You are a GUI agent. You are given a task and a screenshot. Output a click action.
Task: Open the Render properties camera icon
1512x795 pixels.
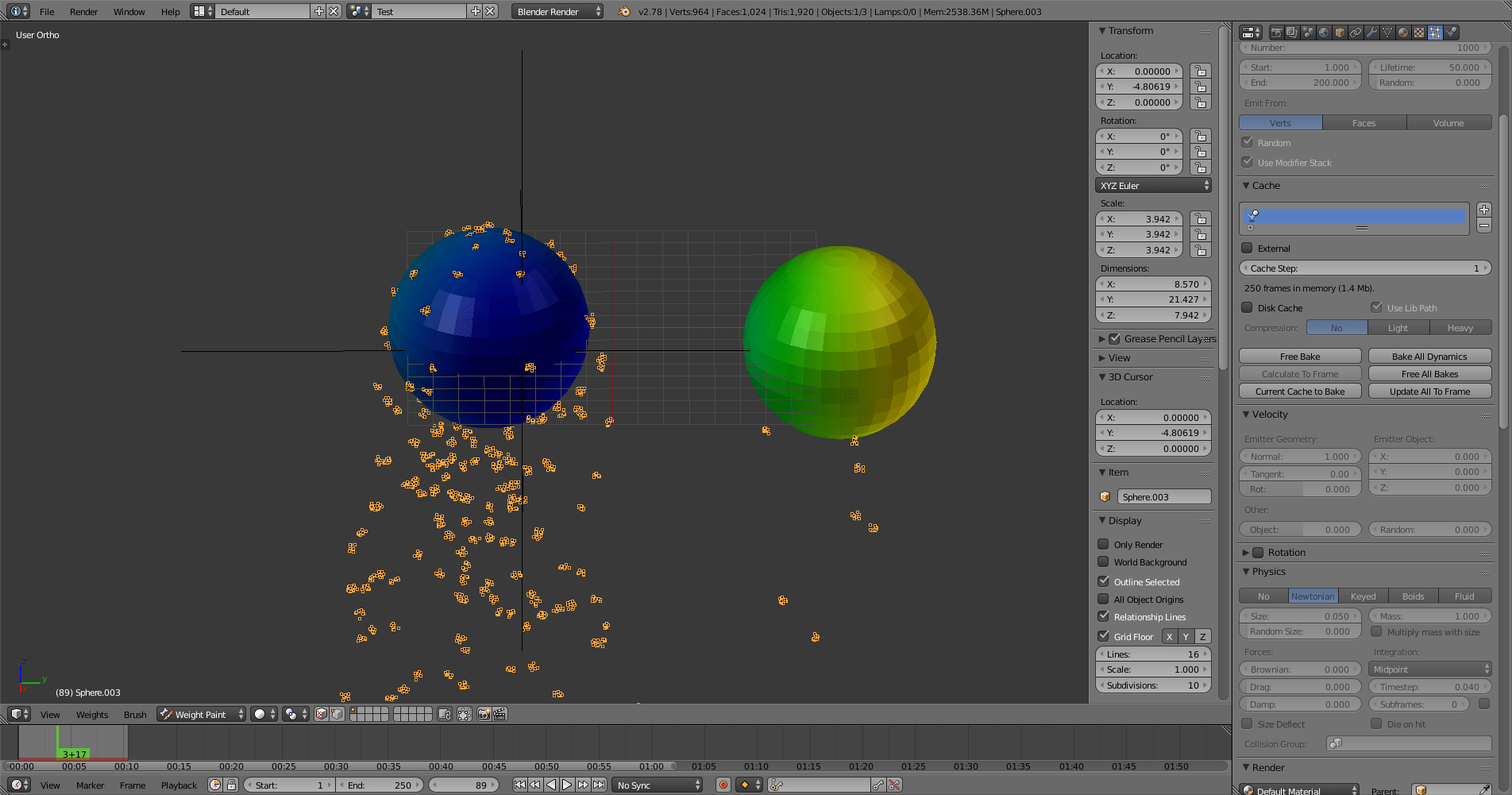(x=1277, y=32)
